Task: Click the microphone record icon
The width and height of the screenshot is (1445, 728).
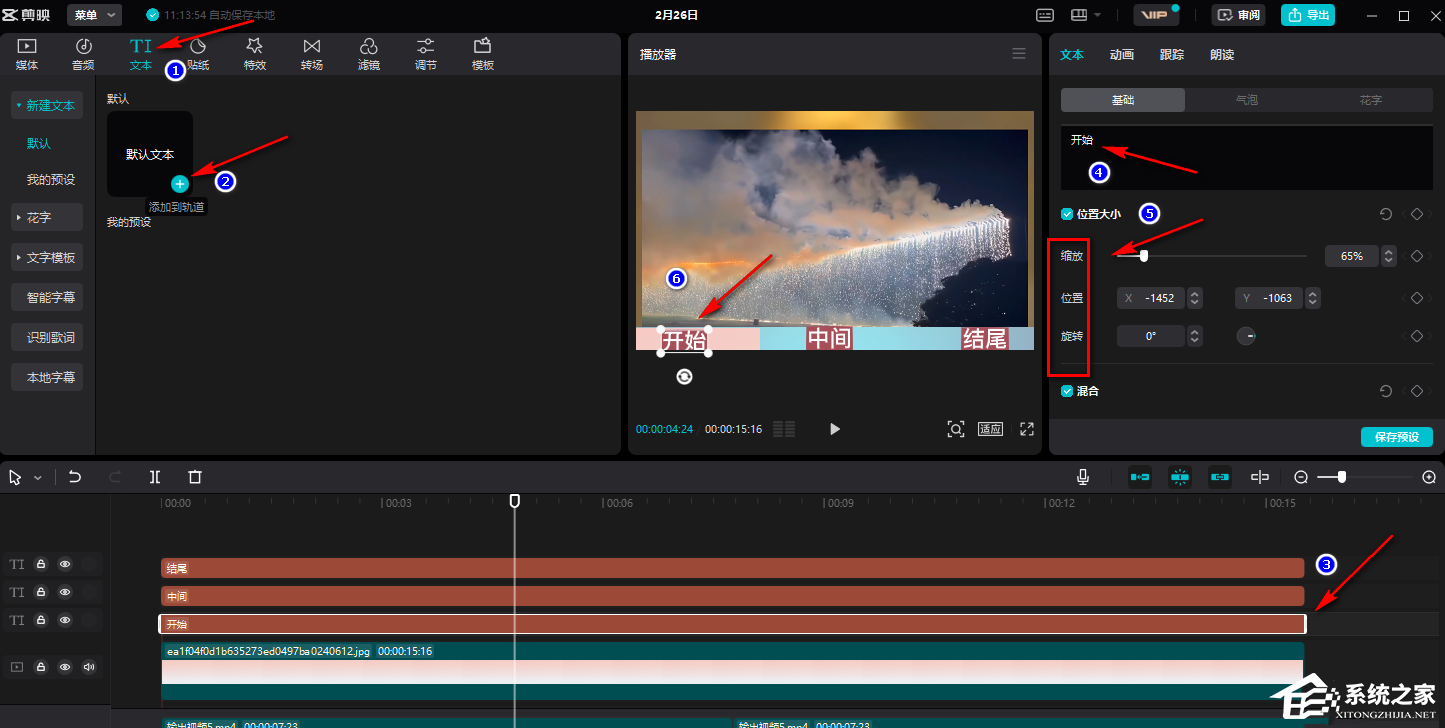Action: coord(1083,477)
